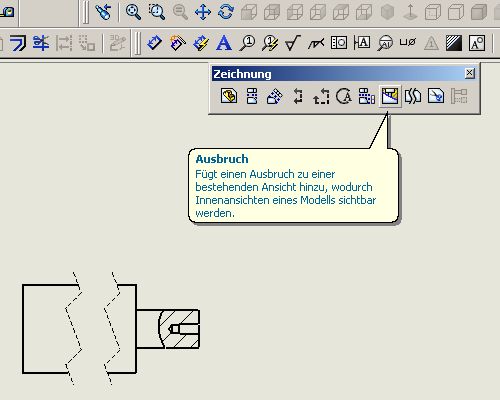Select the Hole Callout tool
This screenshot has width=500, height=400.
[408, 43]
